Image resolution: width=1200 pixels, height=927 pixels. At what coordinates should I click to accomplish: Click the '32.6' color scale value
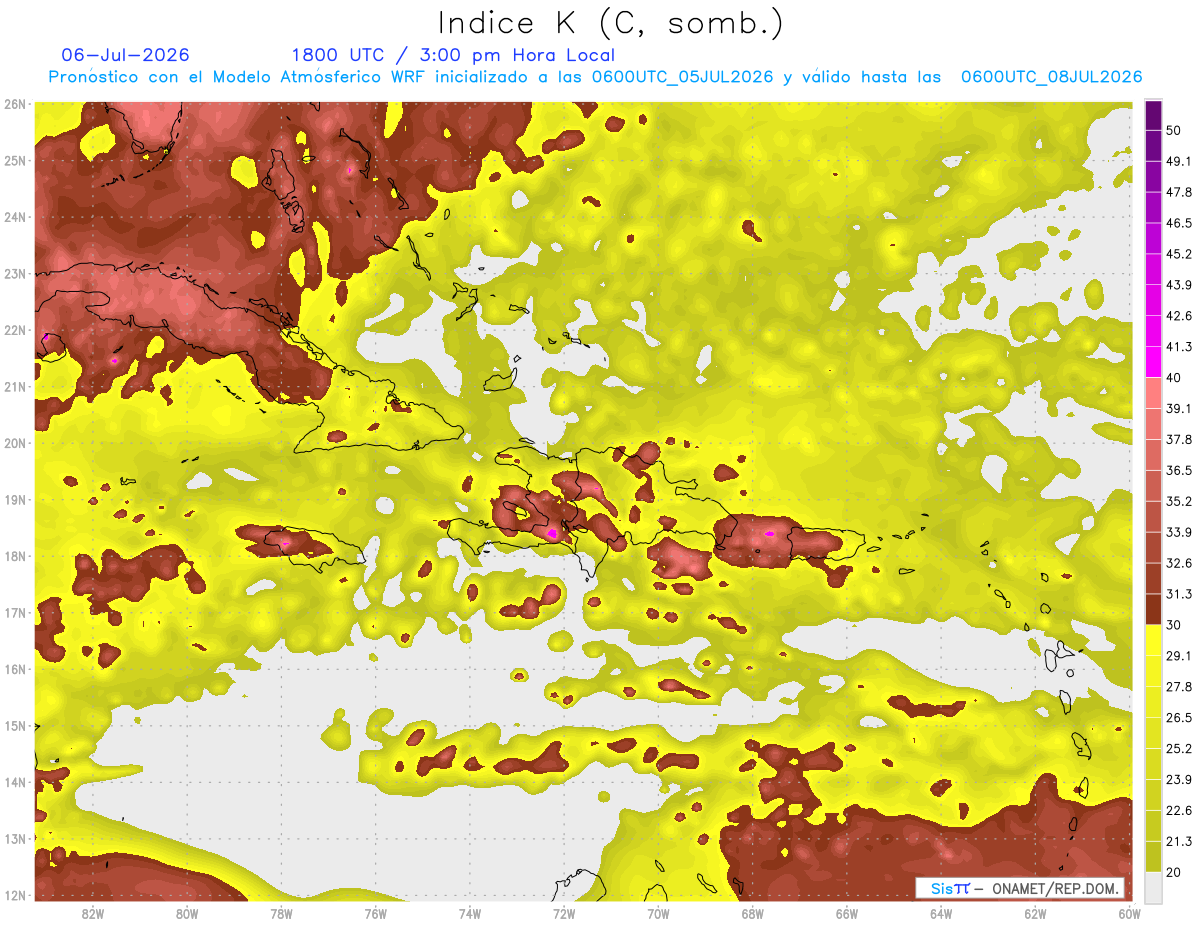(1179, 563)
